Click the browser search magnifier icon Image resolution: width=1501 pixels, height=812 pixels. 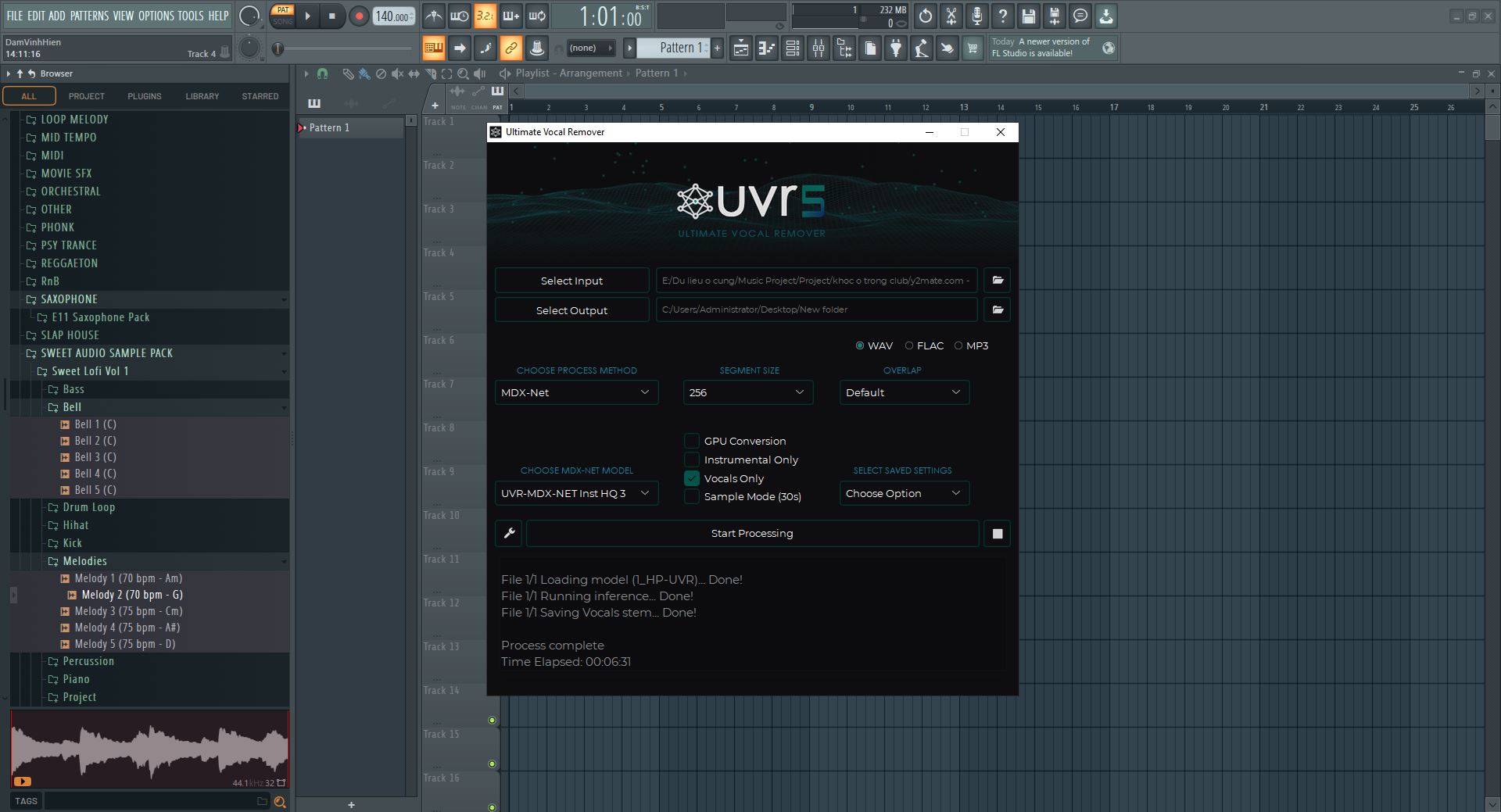280,801
